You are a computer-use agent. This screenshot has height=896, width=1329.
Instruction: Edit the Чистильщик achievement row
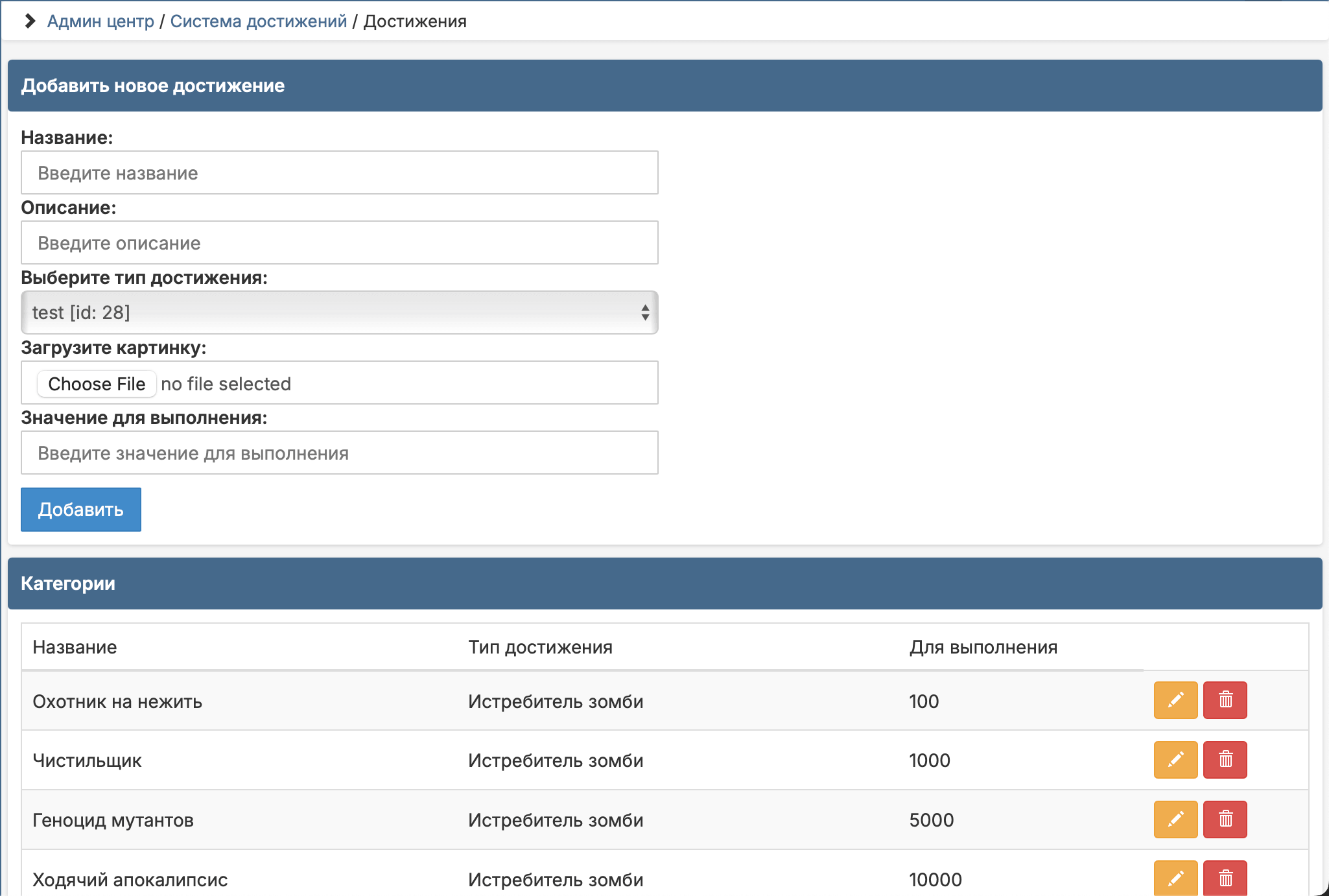pos(1175,760)
